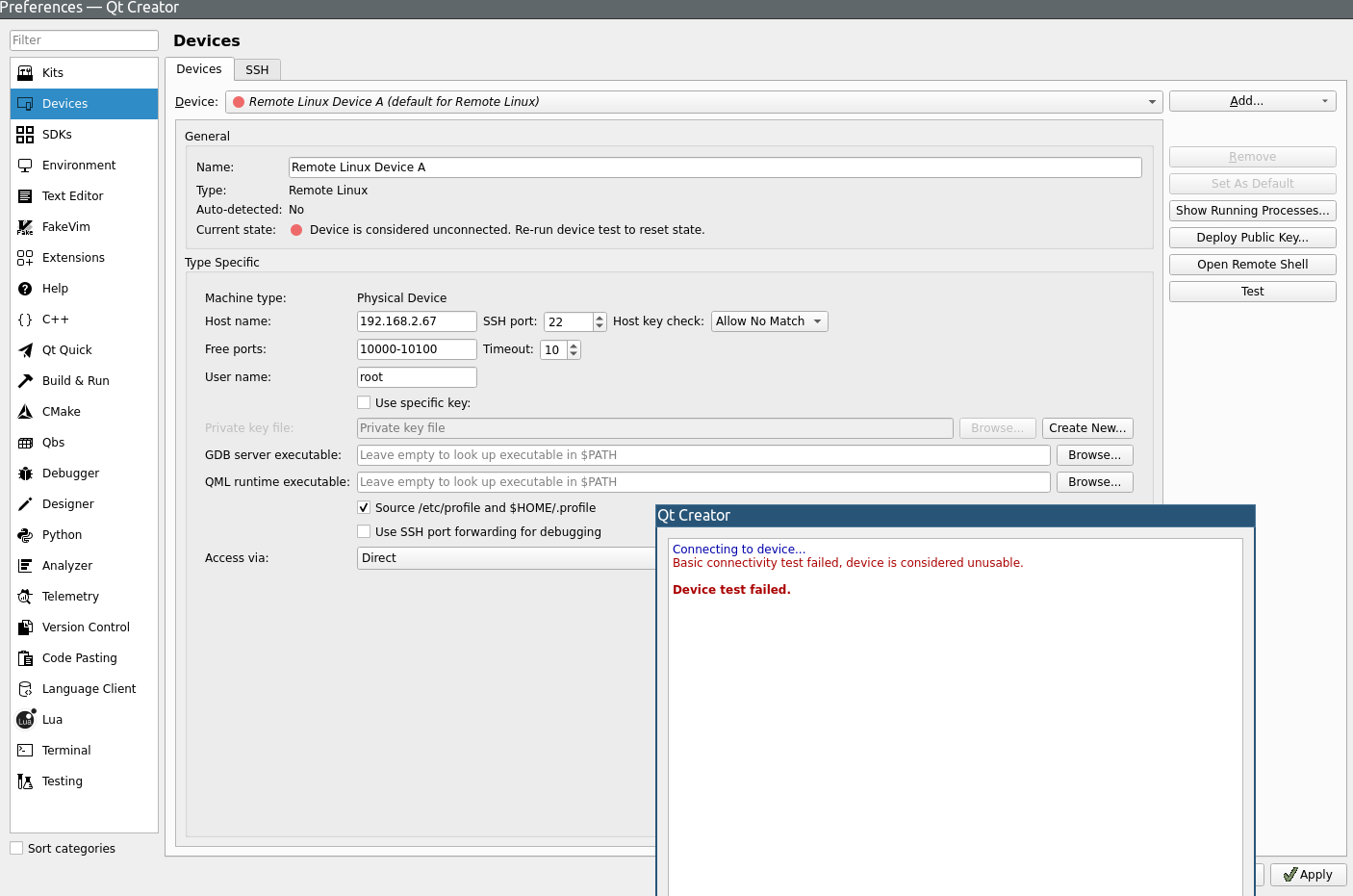Click Create New... key button
The image size is (1353, 896).
[1087, 428]
